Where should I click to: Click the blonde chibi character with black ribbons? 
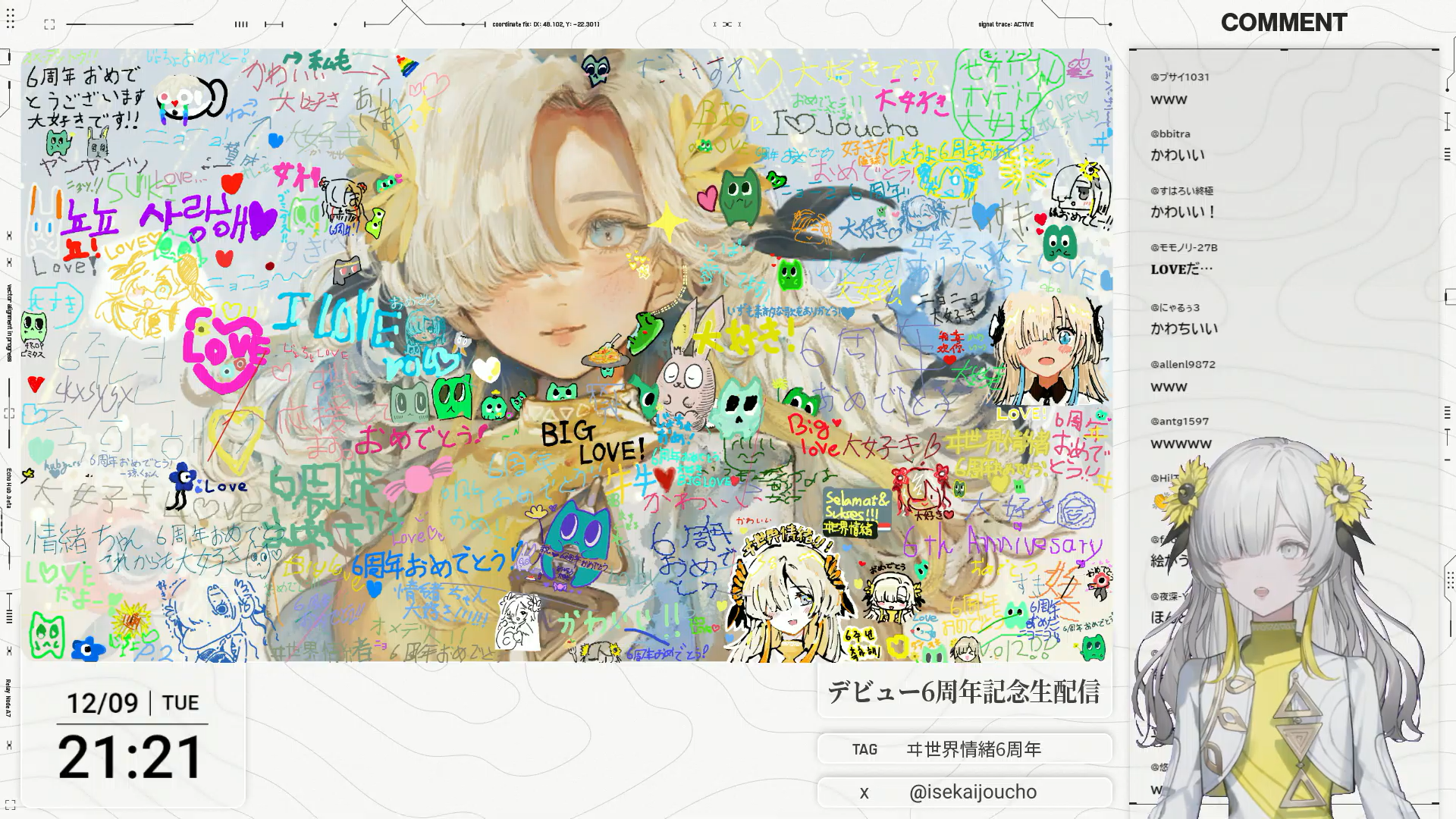coord(1050,350)
